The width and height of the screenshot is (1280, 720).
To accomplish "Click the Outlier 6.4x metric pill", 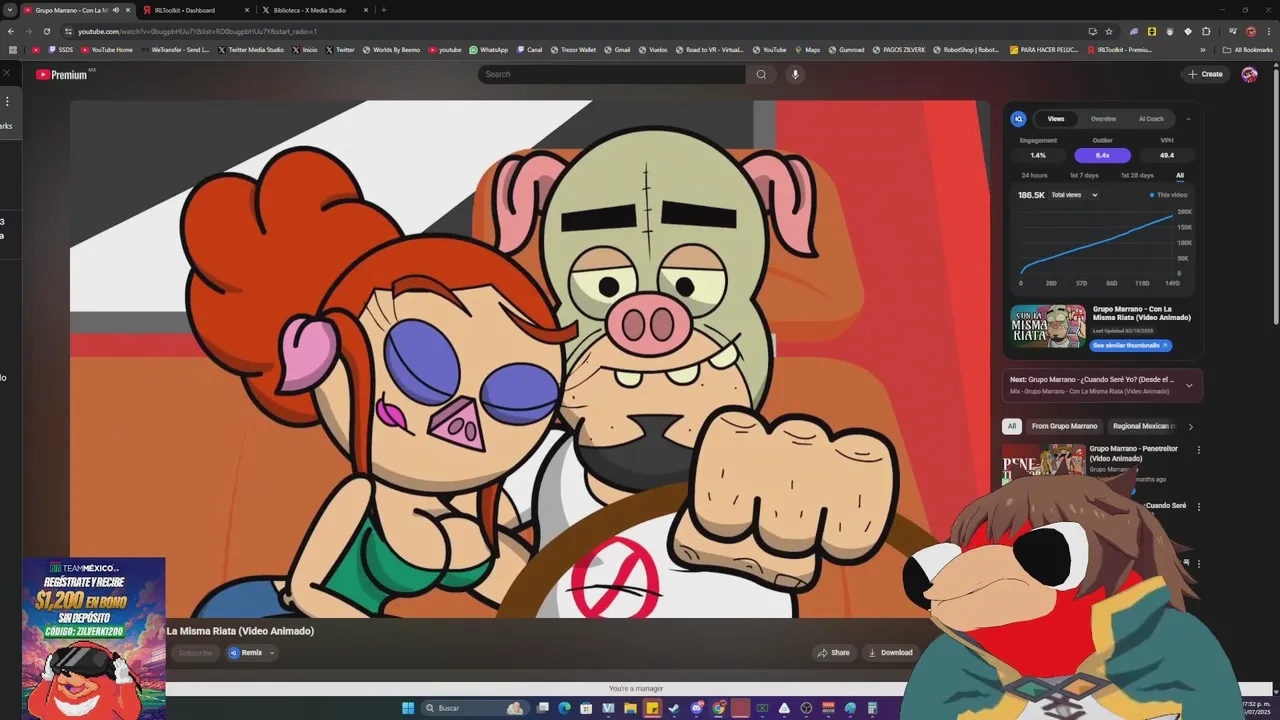I will tap(1102, 155).
